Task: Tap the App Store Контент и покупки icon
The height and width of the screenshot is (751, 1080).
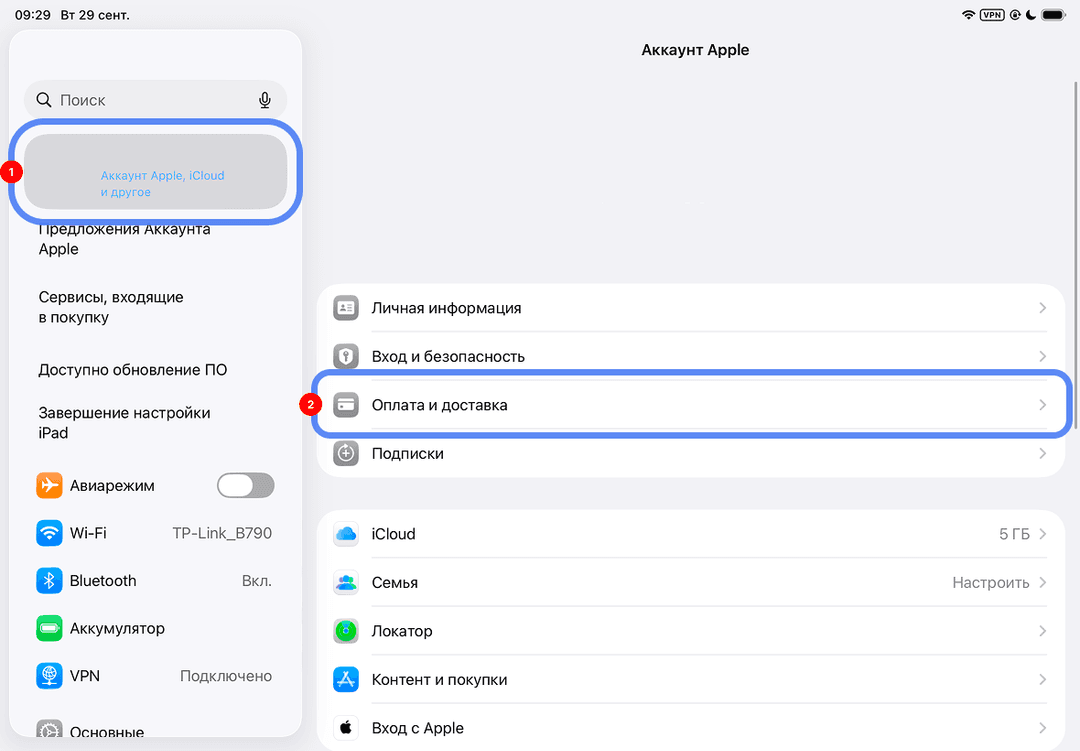Action: coord(346,679)
